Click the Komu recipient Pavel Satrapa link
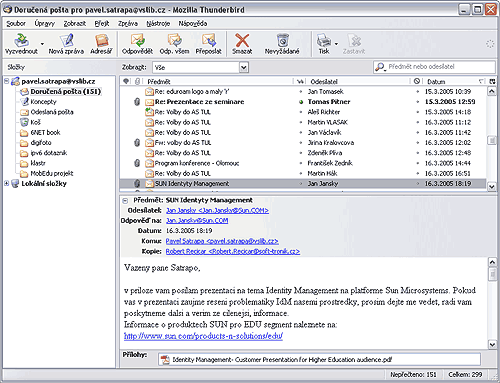 pos(222,241)
